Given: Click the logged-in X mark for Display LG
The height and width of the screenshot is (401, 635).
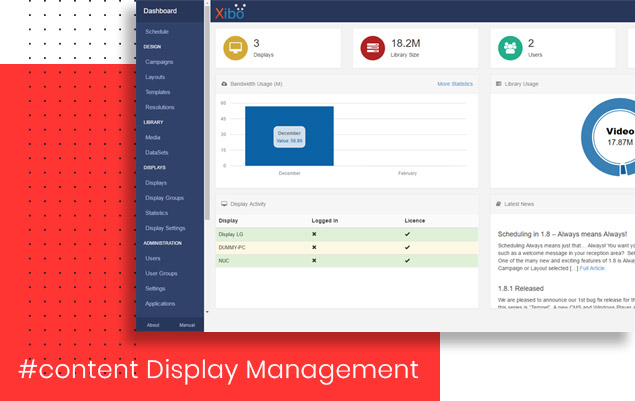Looking at the screenshot, I should point(314,234).
